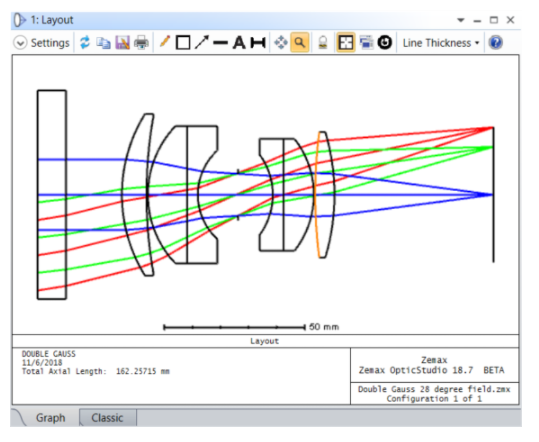
Task: Select the pencil annotation tool
Action: pyautogui.click(x=165, y=42)
